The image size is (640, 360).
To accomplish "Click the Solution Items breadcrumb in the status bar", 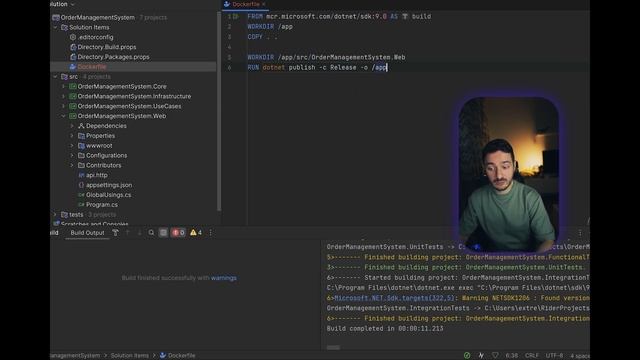I will (x=130, y=356).
